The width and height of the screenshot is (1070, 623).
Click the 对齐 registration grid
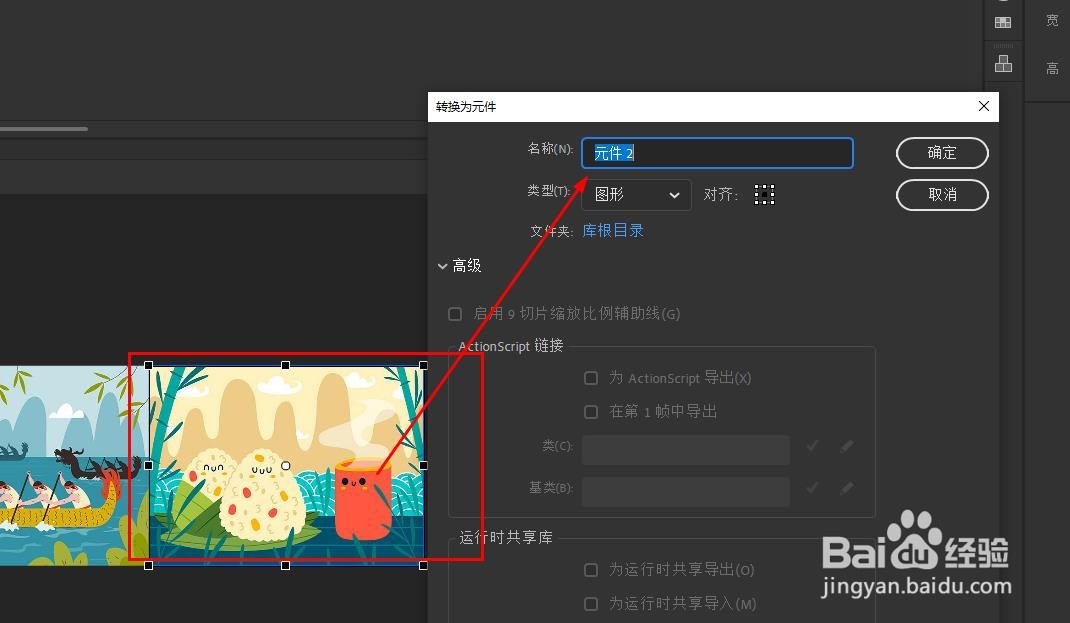click(x=764, y=194)
